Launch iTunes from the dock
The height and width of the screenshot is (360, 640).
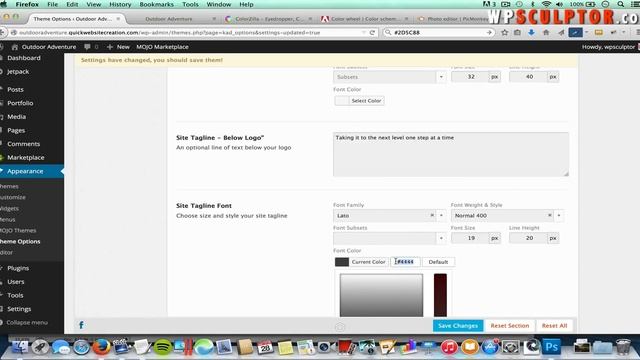pos(449,347)
